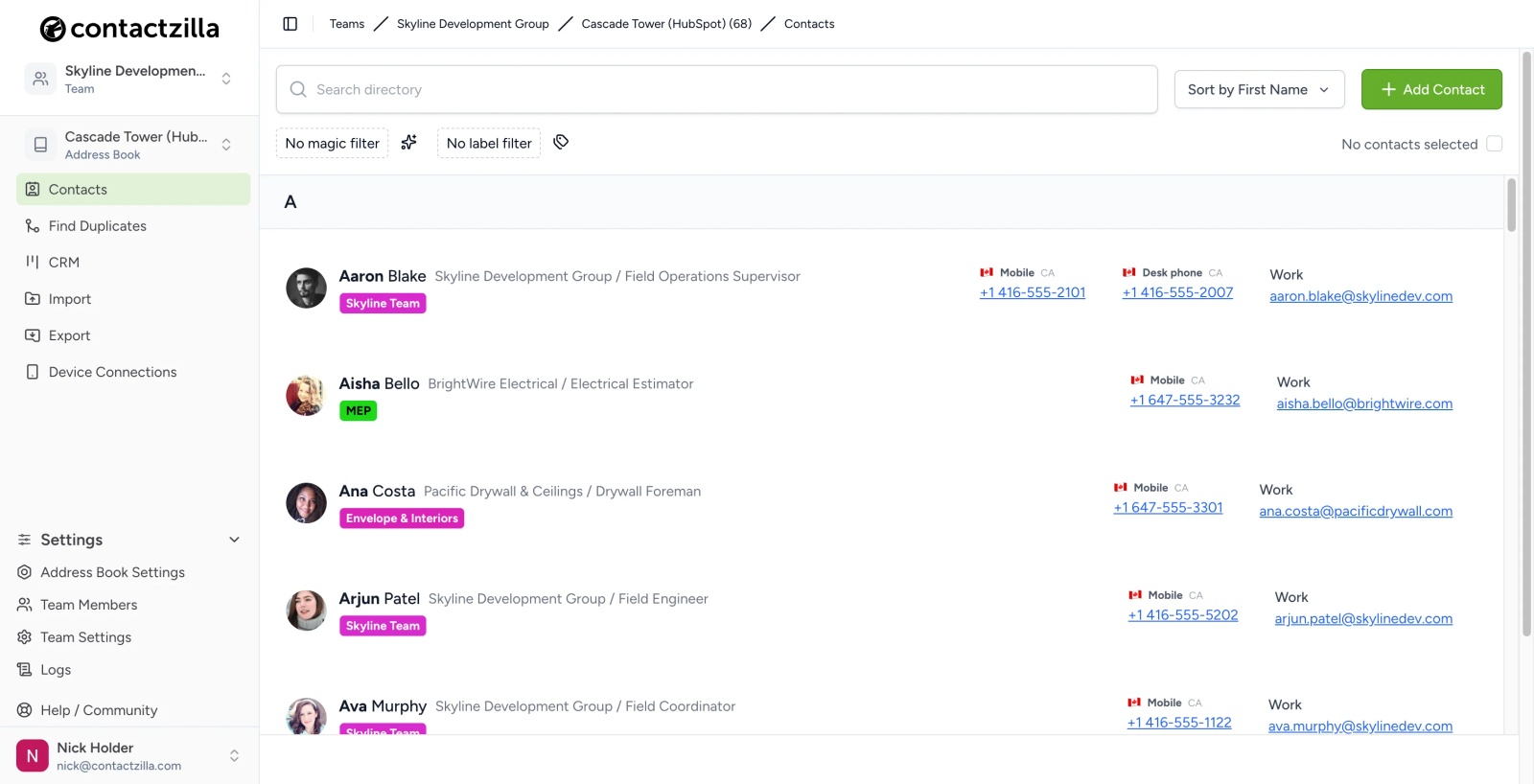Toggle the sidebar panel icon
1534x784 pixels.
click(291, 24)
